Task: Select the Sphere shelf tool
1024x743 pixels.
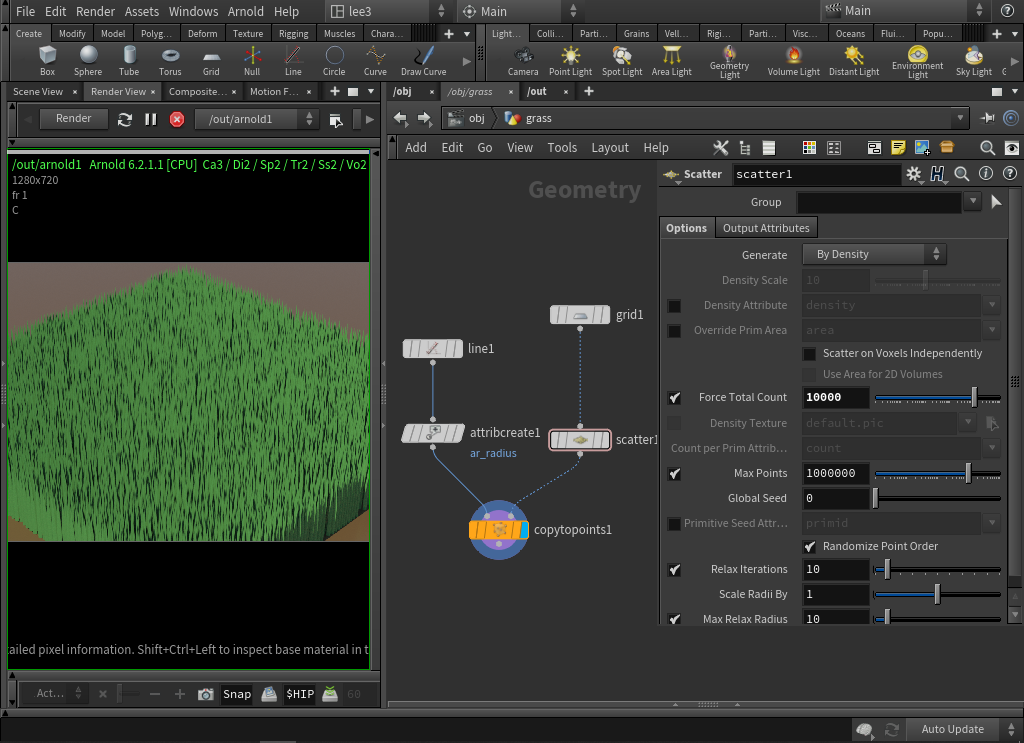Action: 88,60
